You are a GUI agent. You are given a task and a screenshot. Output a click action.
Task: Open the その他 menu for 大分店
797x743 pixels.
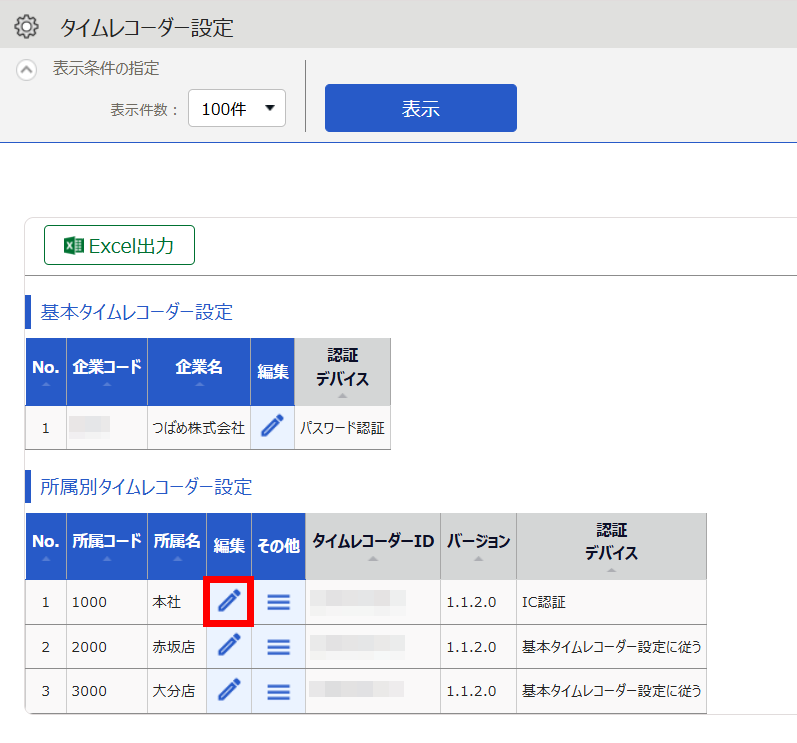point(279,691)
